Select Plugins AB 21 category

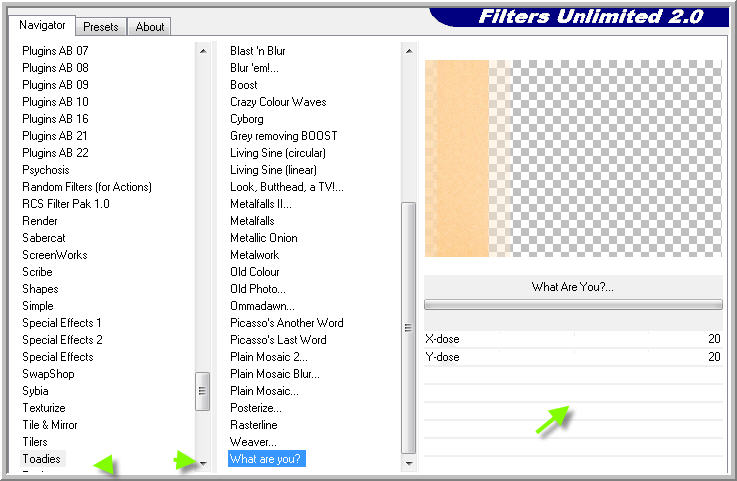[x=55, y=136]
